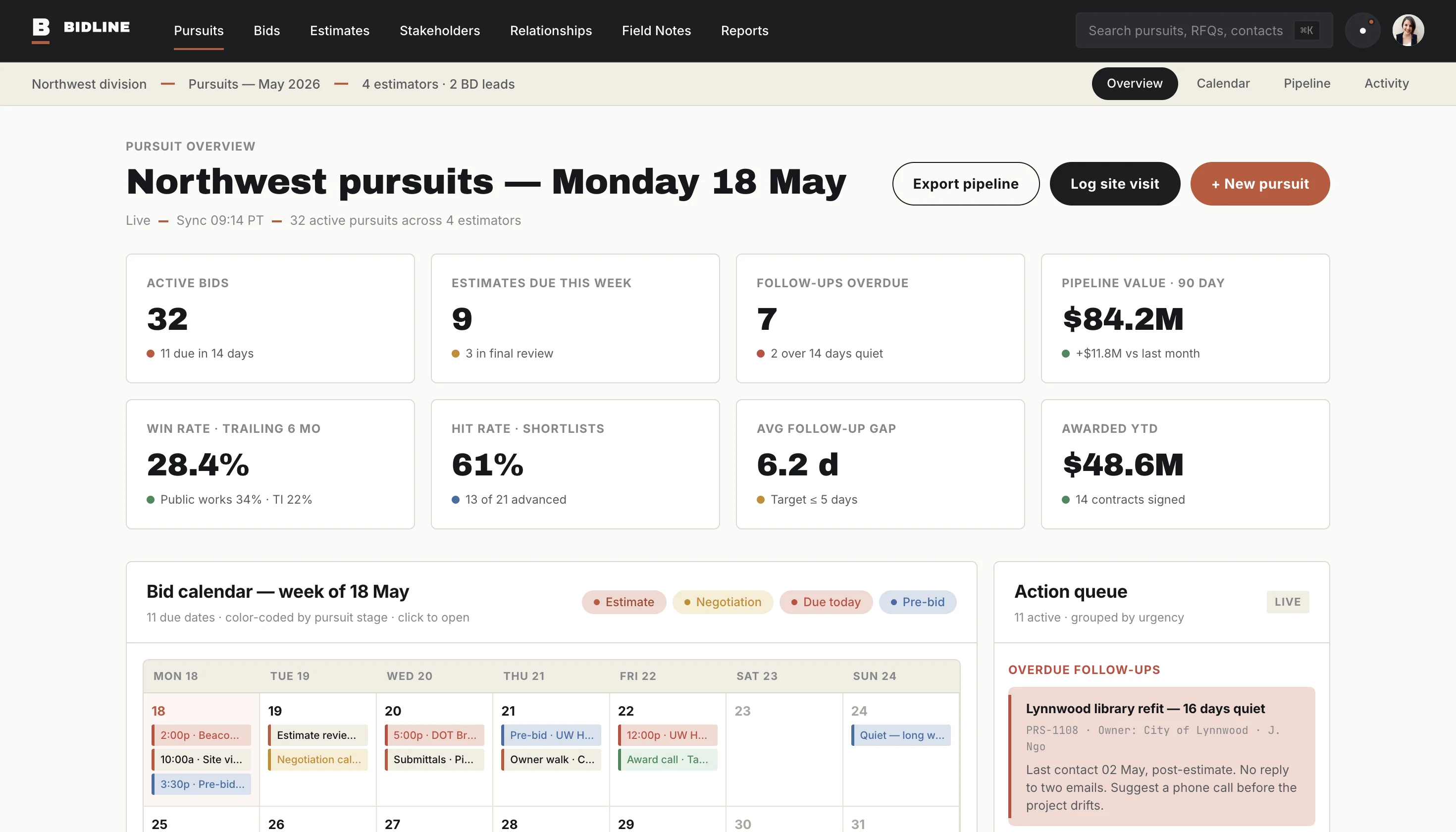Click the ⌘K shortcut badge

tap(1306, 30)
